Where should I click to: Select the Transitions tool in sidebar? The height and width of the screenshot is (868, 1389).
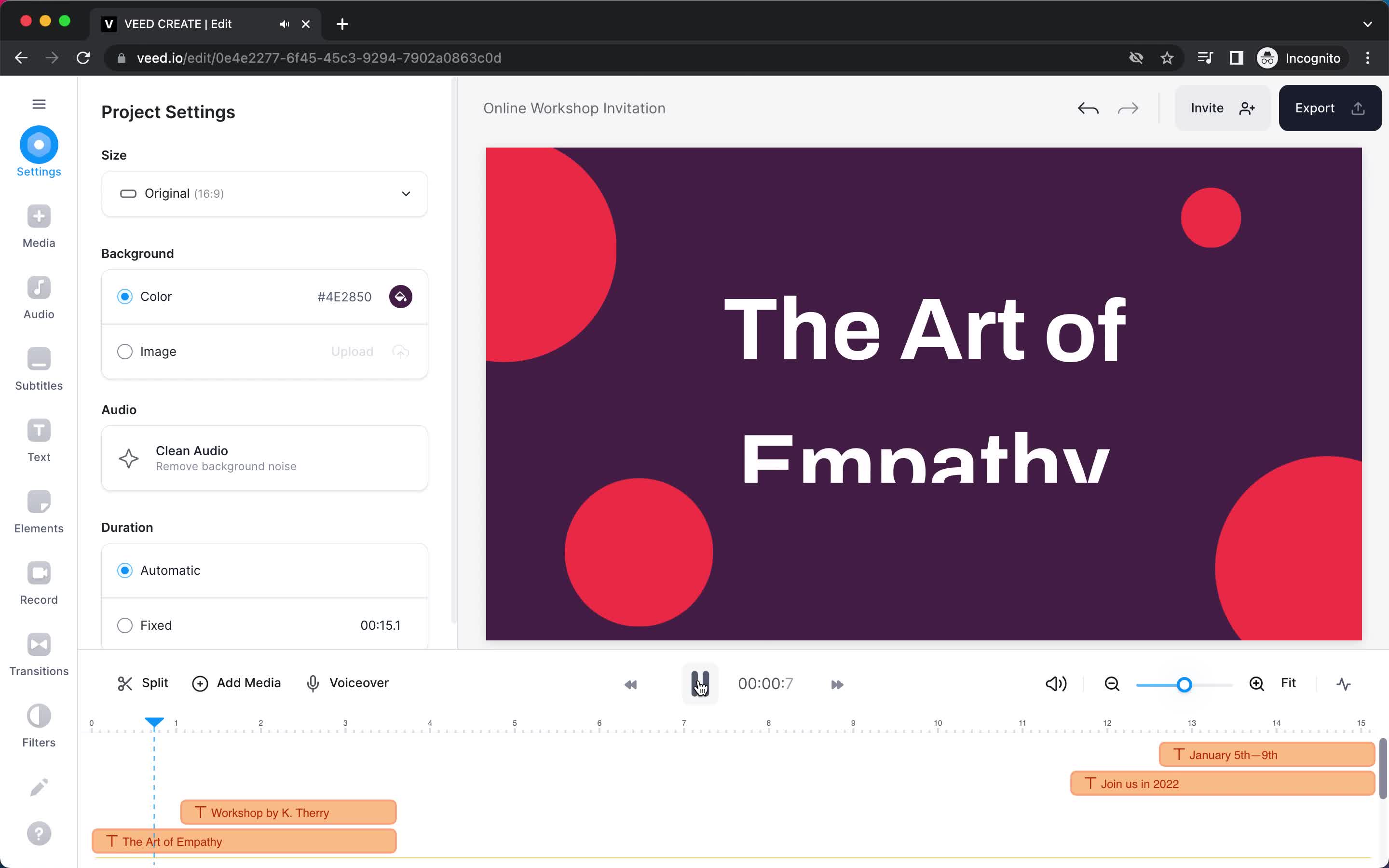click(38, 654)
